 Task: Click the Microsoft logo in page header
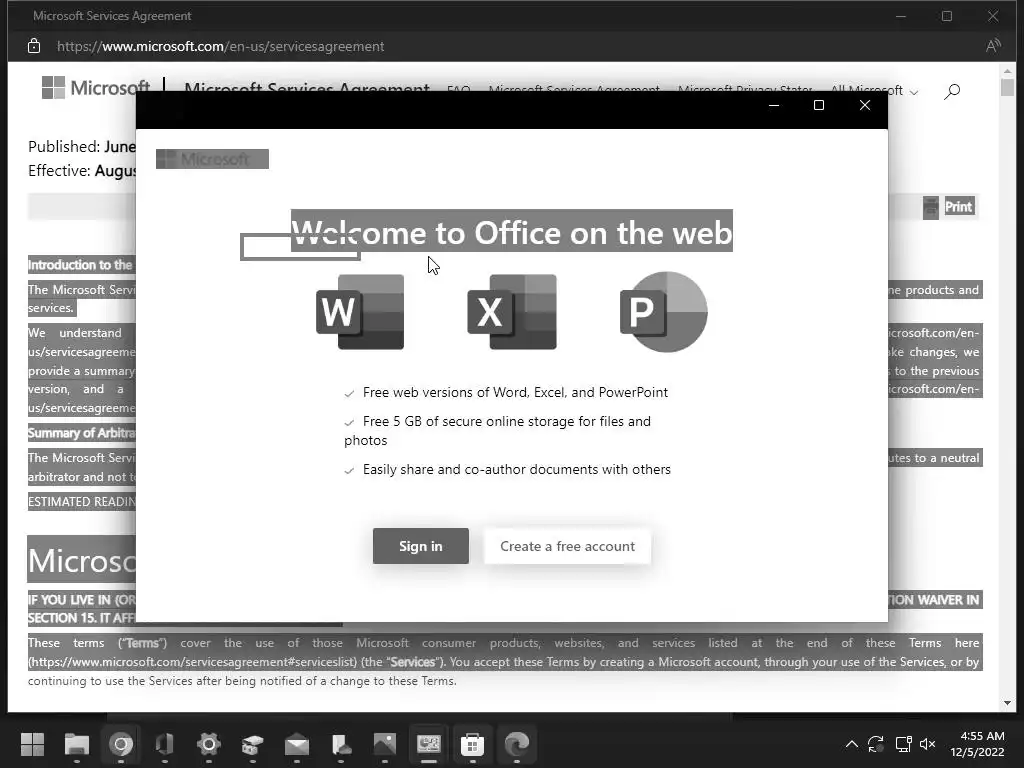click(95, 88)
